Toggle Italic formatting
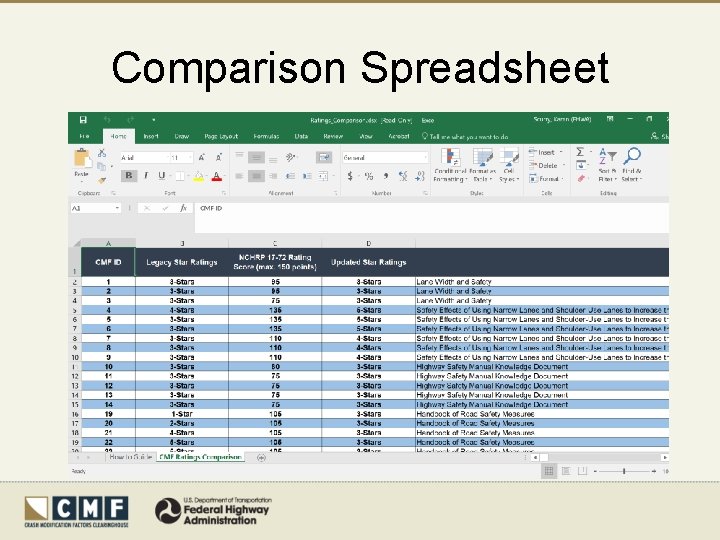This screenshot has height=540, width=720. pyautogui.click(x=146, y=175)
